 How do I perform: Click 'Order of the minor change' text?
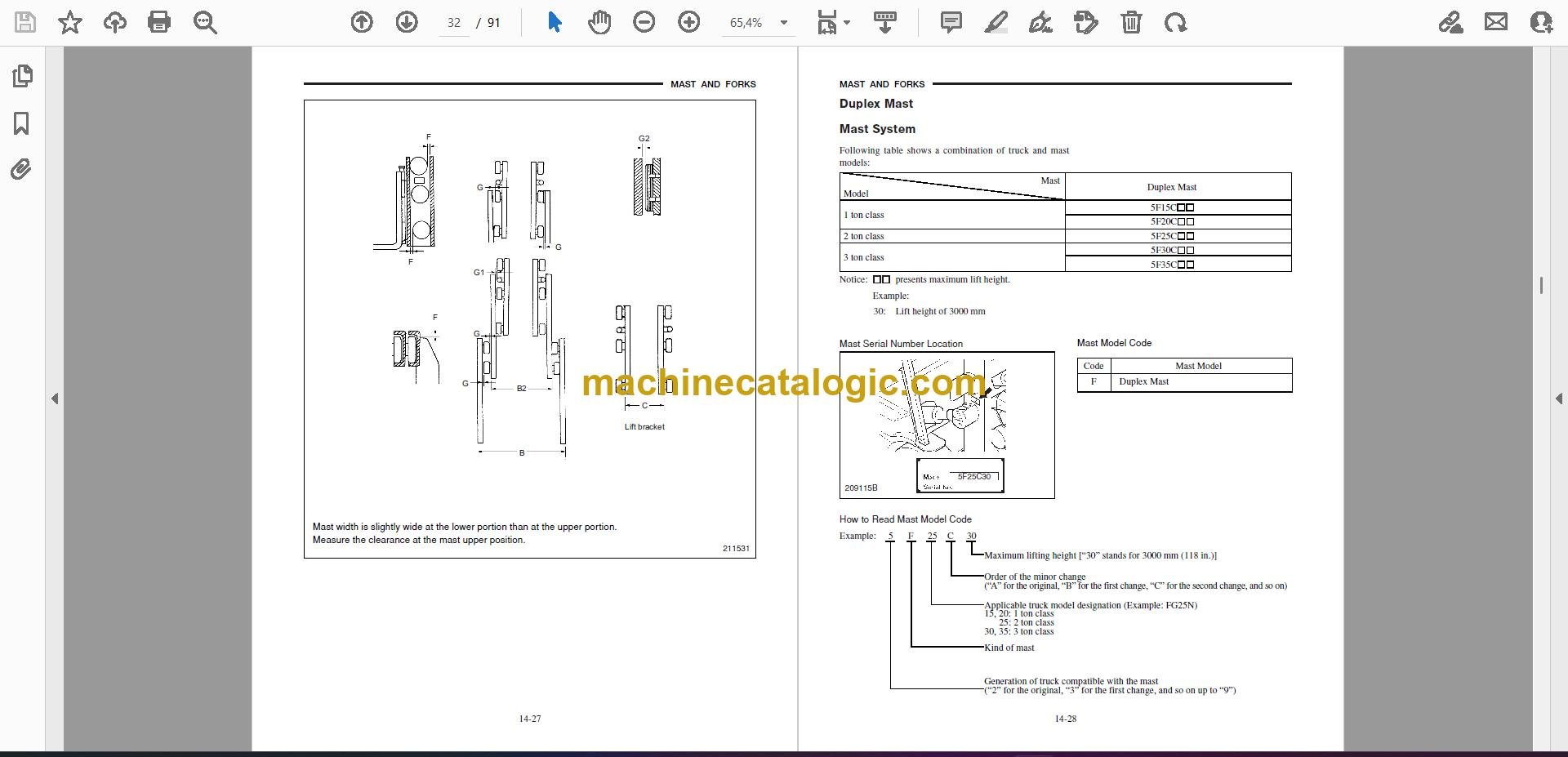[1035, 577]
